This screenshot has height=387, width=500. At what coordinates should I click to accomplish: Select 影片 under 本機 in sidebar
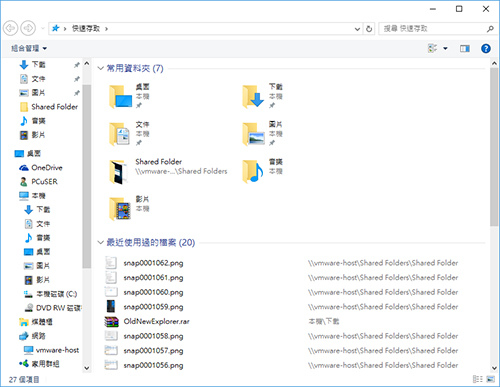[37, 280]
